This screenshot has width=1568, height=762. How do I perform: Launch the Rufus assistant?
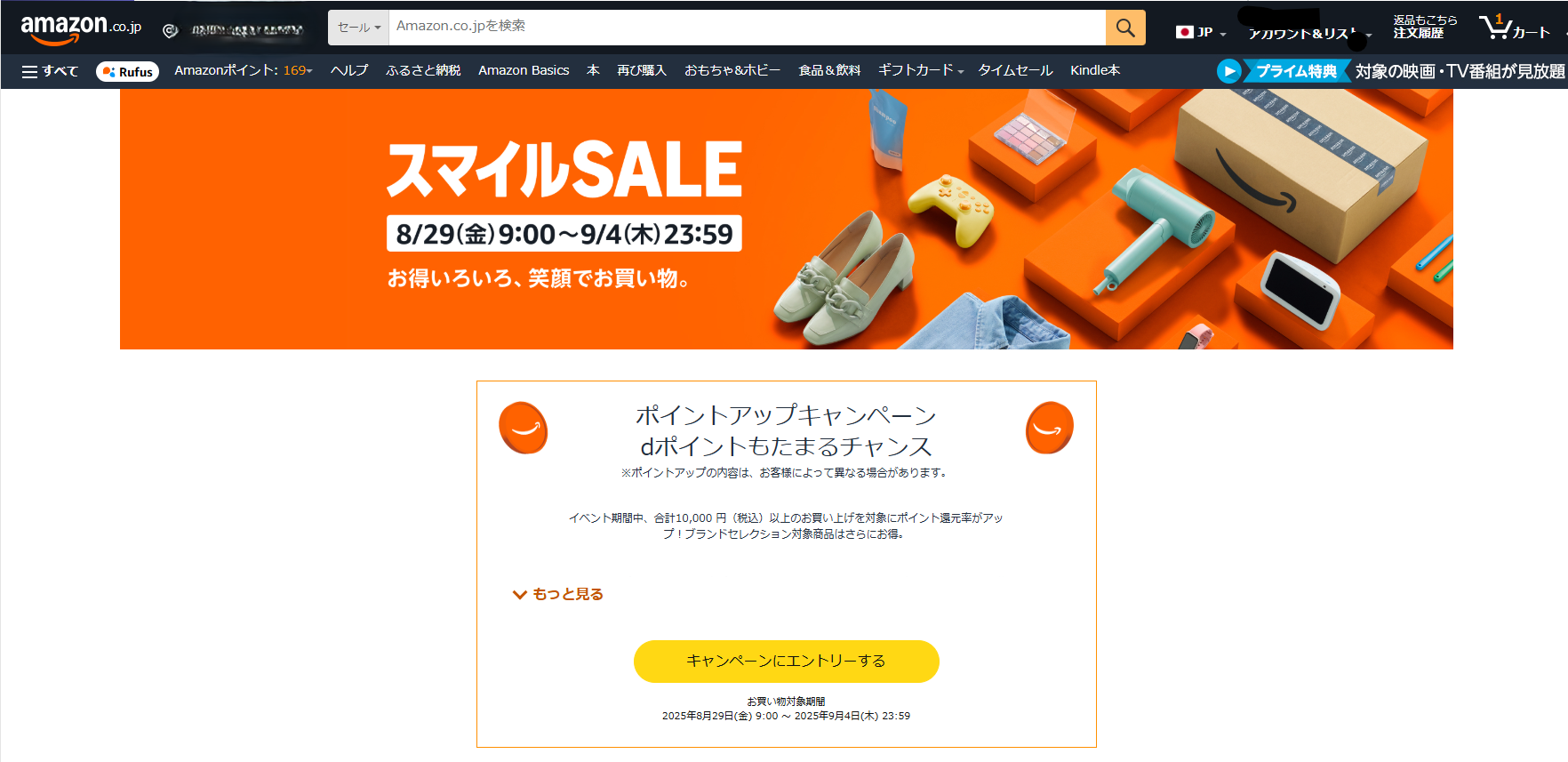click(127, 71)
